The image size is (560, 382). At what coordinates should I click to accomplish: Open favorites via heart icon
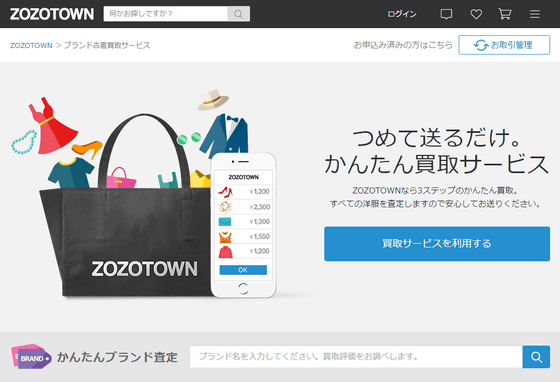point(476,14)
